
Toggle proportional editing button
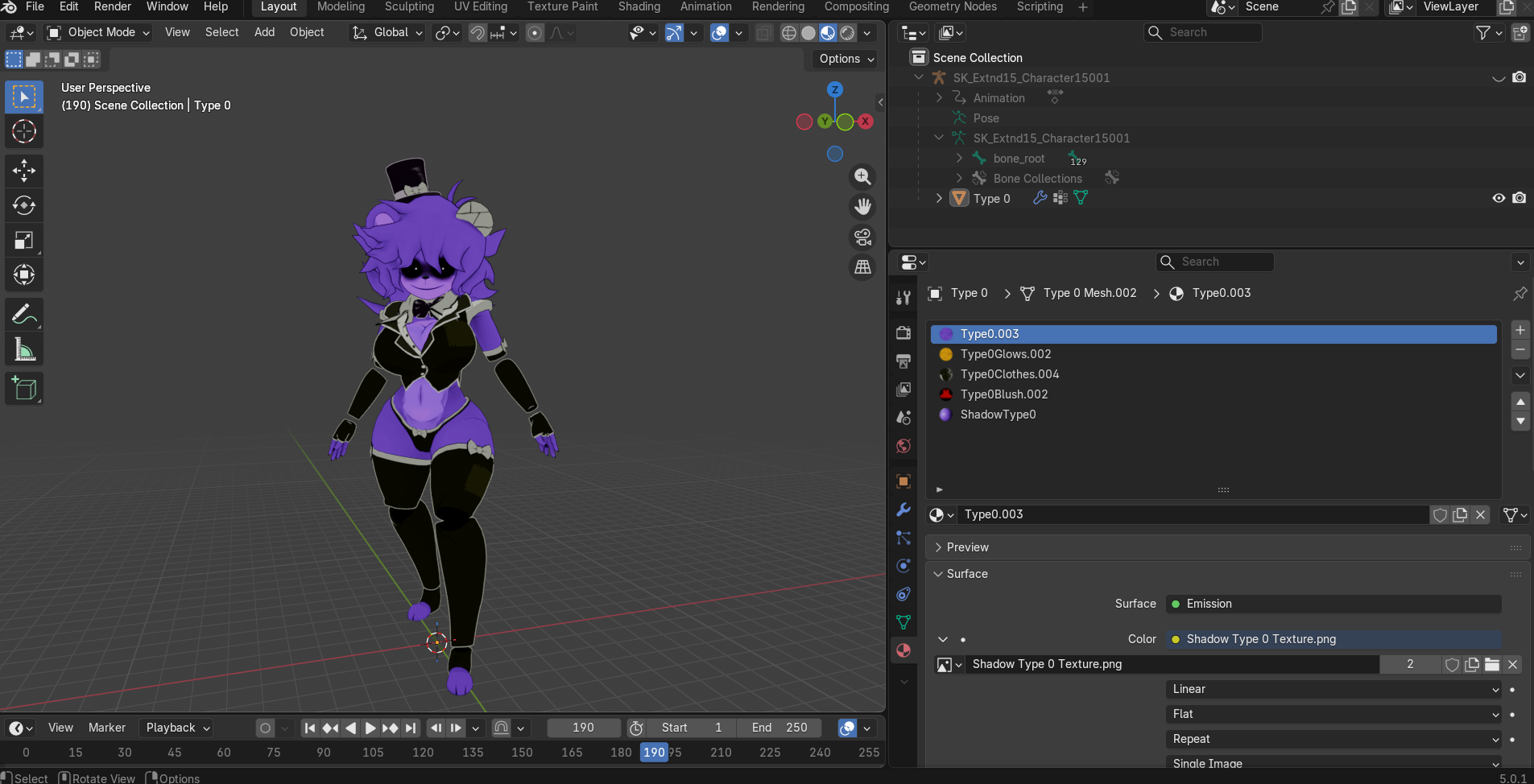tap(535, 33)
